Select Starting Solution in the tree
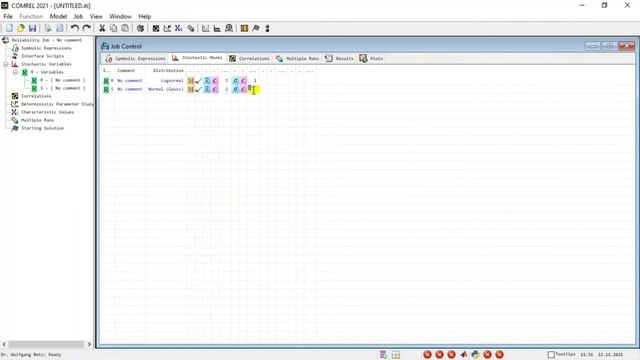640x360 pixels. tap(42, 128)
